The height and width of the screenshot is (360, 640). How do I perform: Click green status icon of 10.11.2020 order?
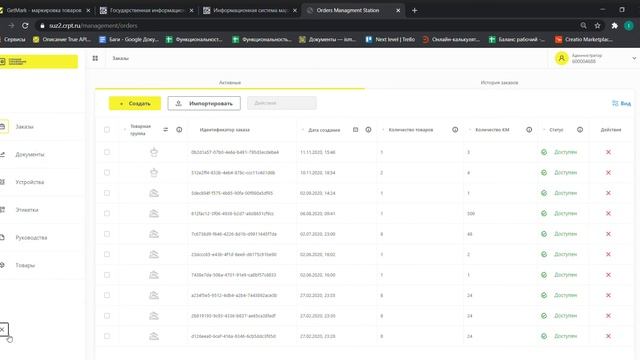tap(544, 173)
